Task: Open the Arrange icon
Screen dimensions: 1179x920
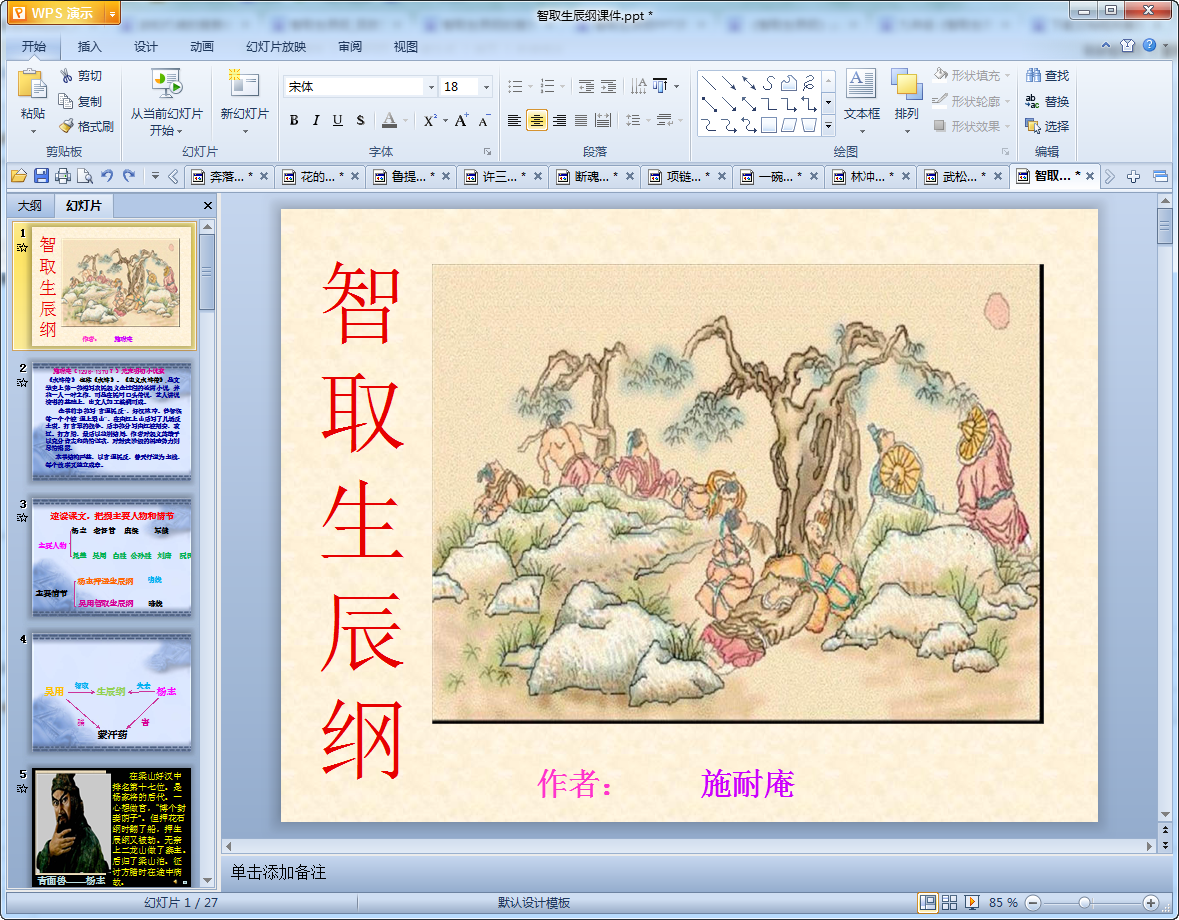Action: pyautogui.click(x=906, y=83)
